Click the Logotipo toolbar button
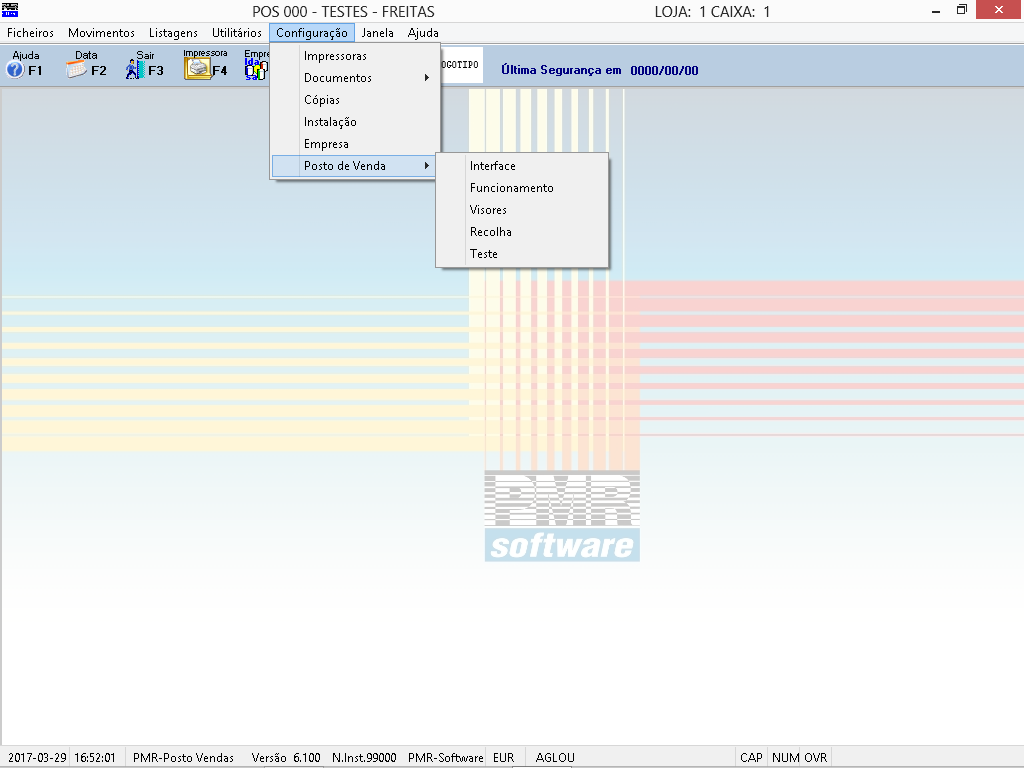 point(461,64)
